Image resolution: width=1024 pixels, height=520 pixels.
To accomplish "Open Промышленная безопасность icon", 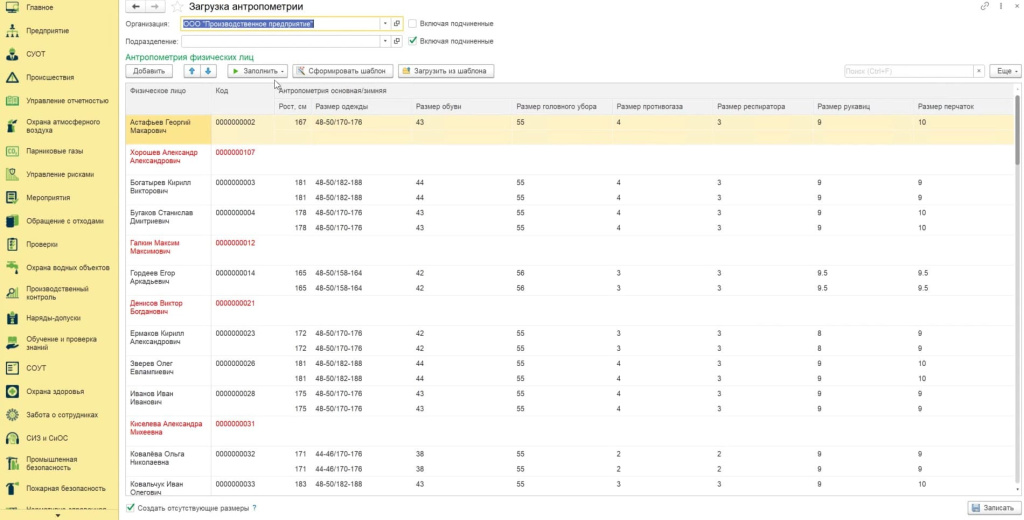I will (12, 463).
